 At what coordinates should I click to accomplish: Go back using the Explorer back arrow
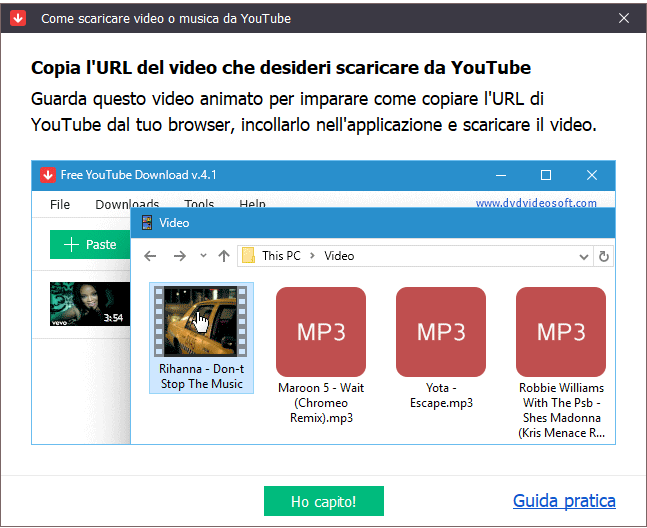coord(150,256)
